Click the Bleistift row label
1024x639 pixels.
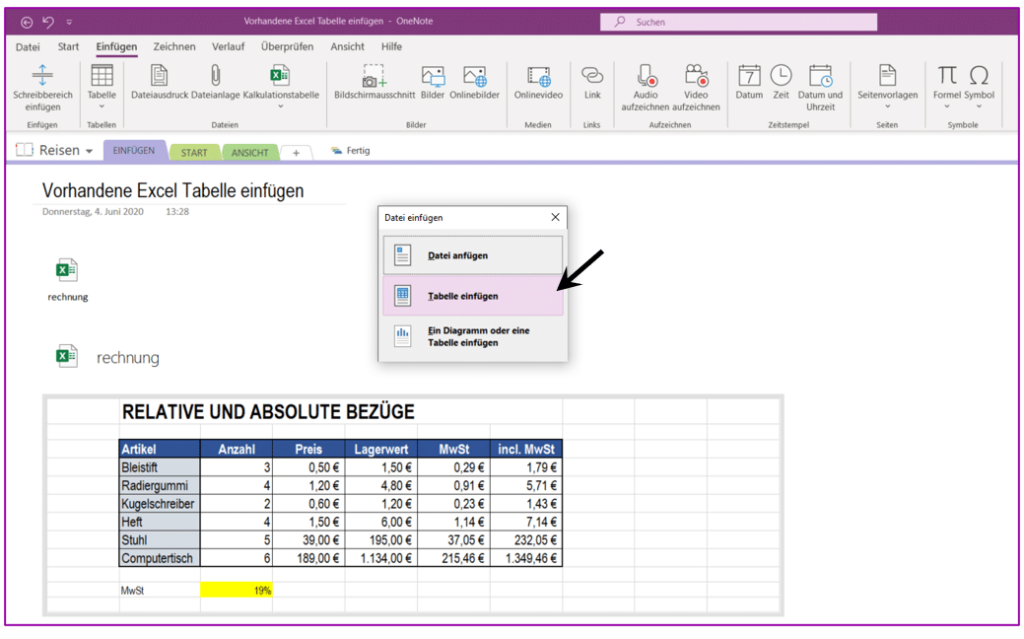tap(159, 467)
